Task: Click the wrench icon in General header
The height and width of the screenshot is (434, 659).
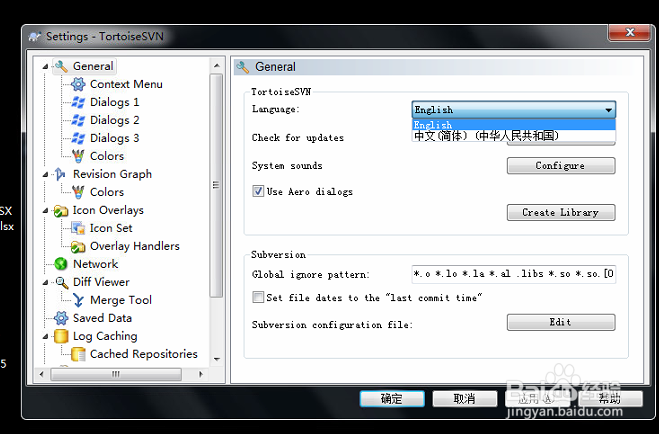Action: [x=243, y=67]
